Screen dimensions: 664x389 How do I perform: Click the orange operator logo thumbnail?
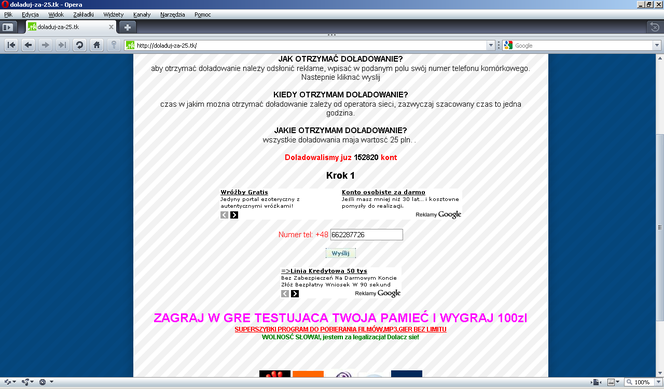(x=308, y=374)
